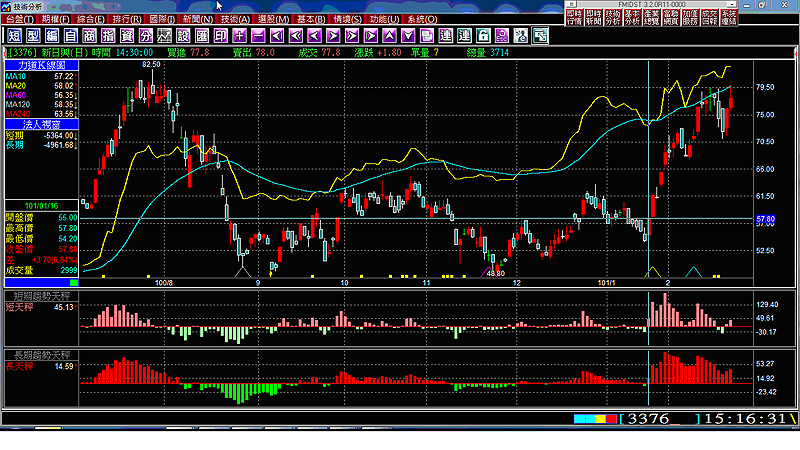Open the 系統(O) menu
Image resolution: width=800 pixels, height=450 pixels.
pos(422,19)
